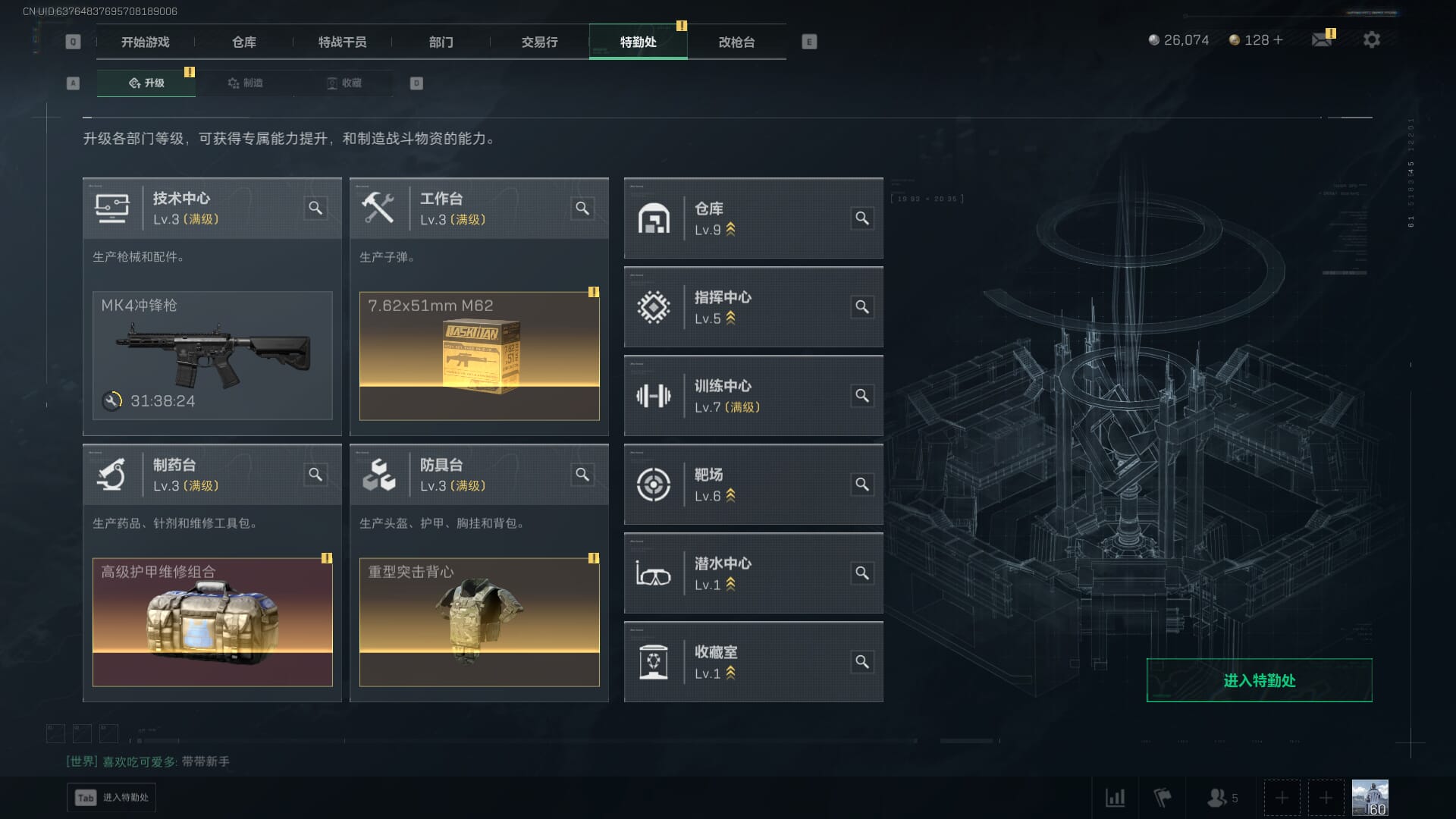
Task: Open the 改枪台 tab
Action: (x=736, y=42)
